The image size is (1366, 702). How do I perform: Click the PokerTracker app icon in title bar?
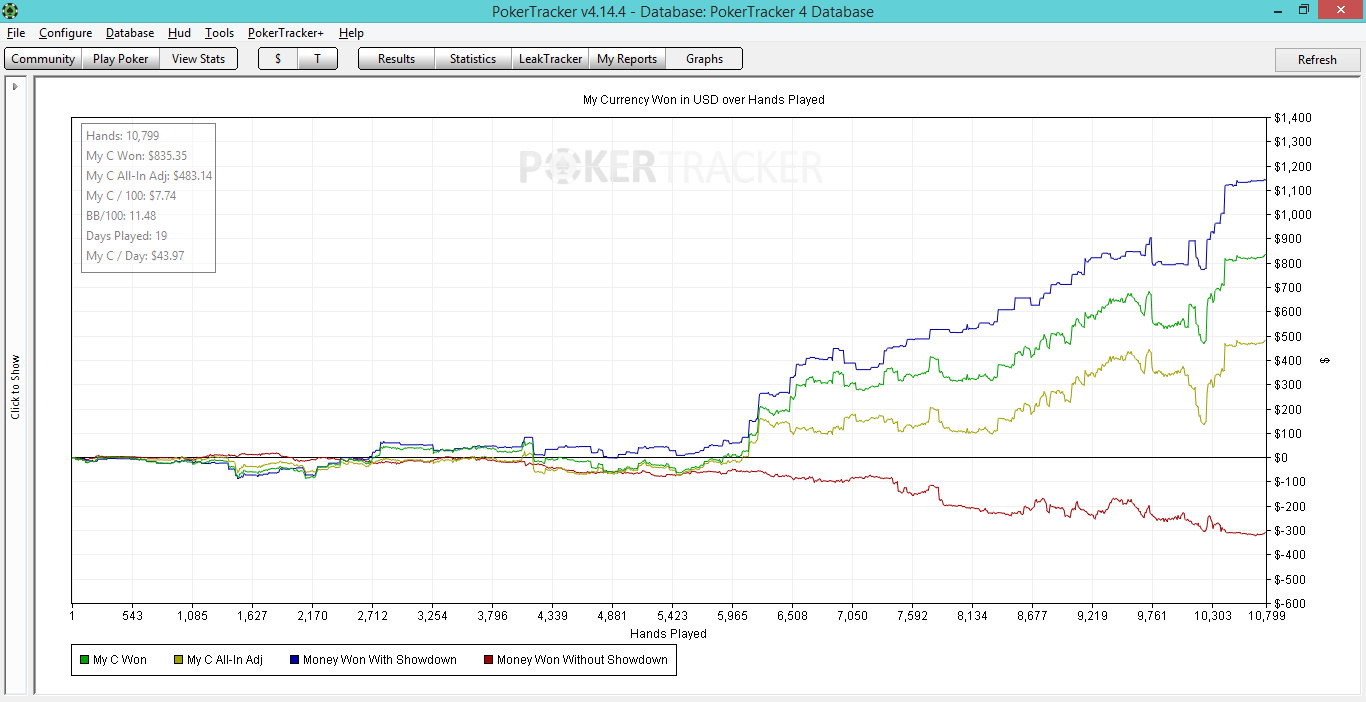coord(10,11)
